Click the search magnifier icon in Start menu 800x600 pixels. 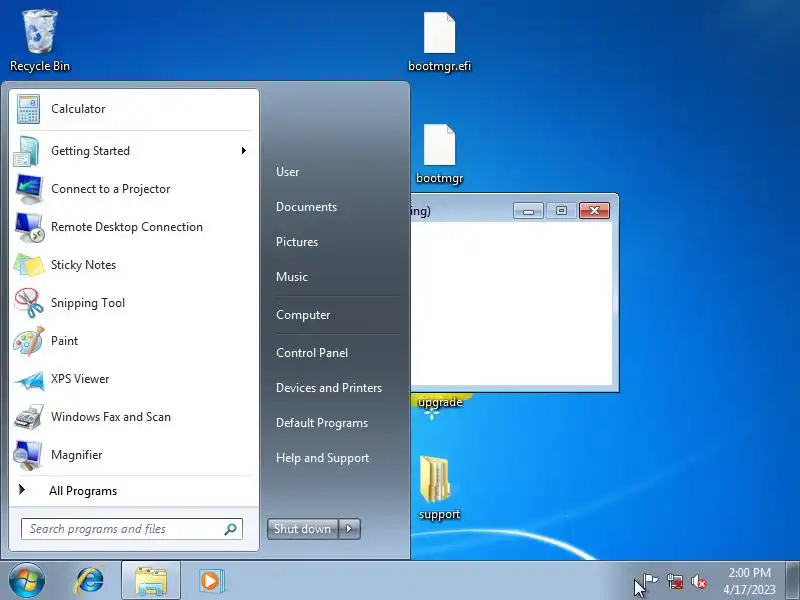[230, 529]
